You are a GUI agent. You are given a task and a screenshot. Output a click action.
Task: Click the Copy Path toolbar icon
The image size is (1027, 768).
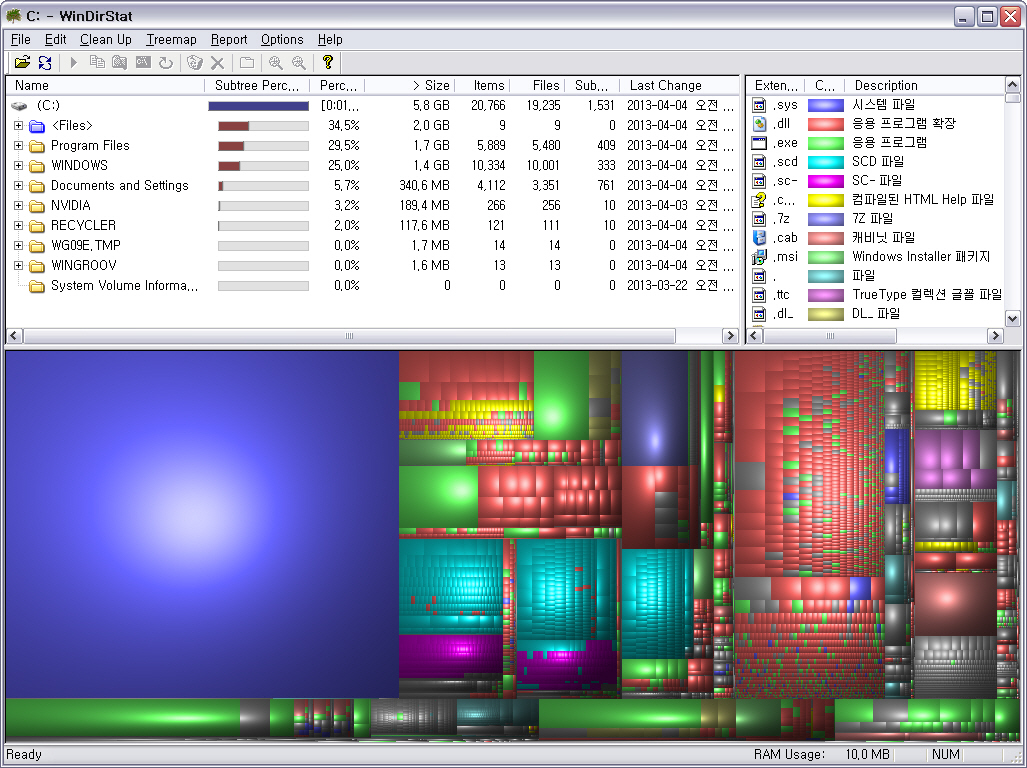pos(97,62)
